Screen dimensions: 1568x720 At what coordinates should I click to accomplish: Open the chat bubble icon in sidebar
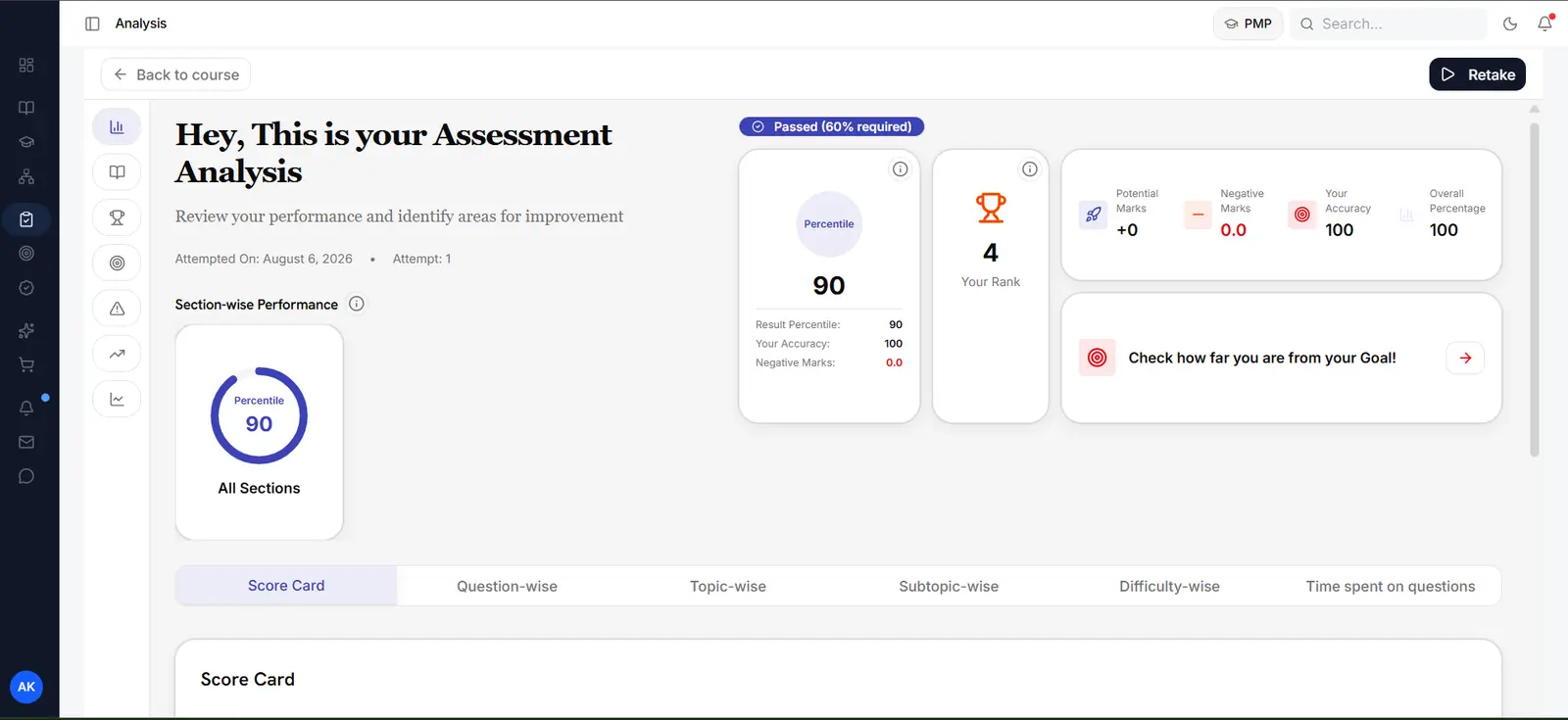click(26, 476)
